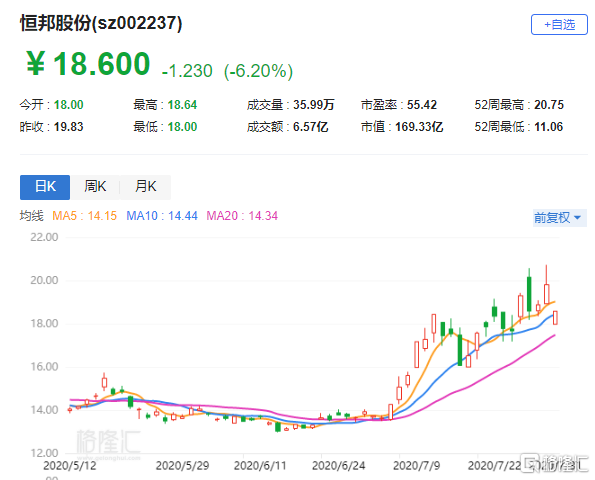The image size is (595, 480).
Task: Switch to 日K daily chart tab
Action: point(45,187)
